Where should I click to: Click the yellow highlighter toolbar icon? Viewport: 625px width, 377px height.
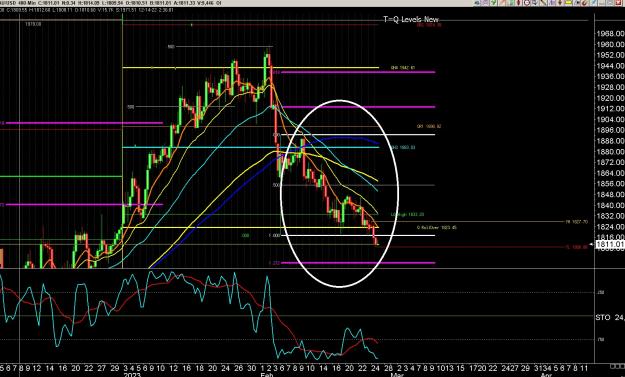568,2
